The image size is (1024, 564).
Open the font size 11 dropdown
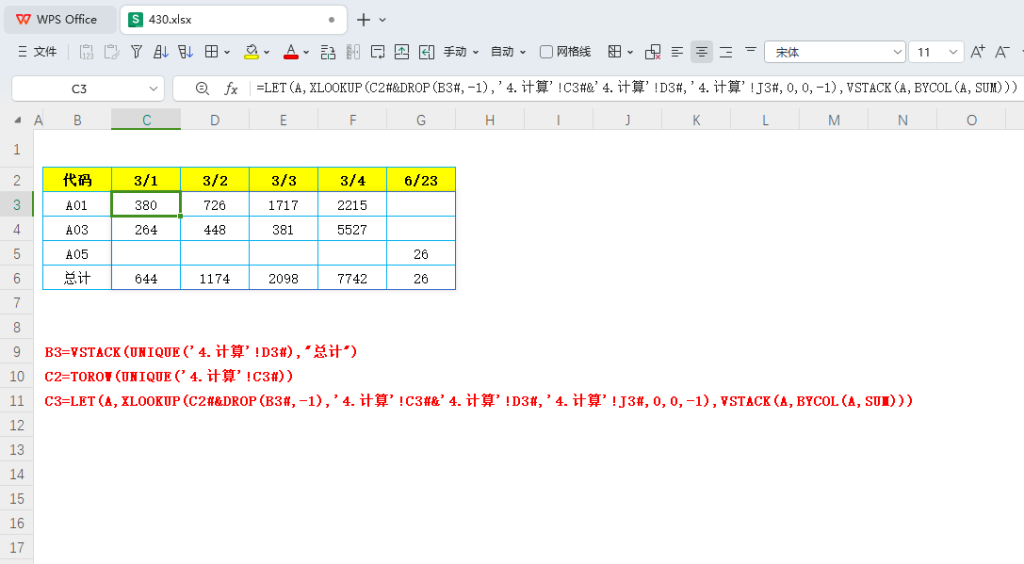pos(935,52)
